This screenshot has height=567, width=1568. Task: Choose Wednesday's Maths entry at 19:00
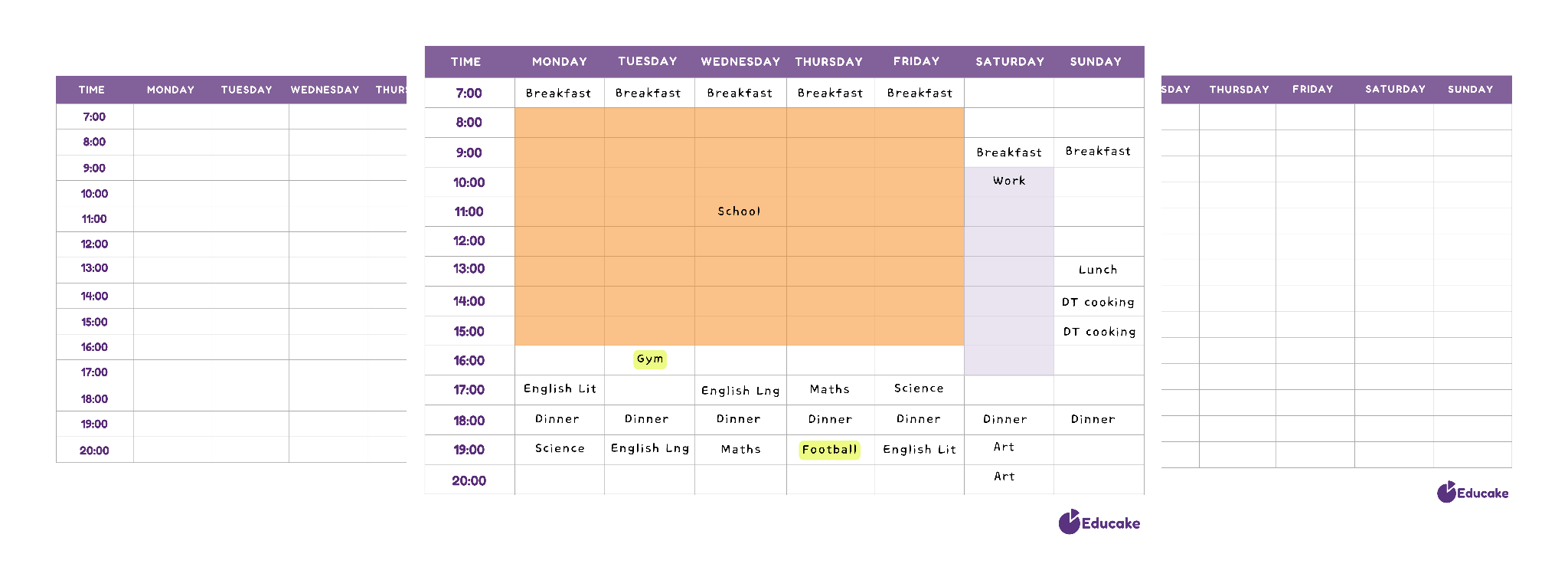740,450
